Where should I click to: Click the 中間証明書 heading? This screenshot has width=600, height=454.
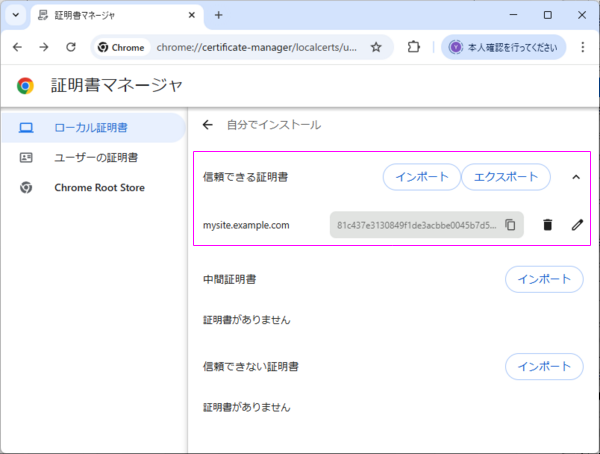229,279
